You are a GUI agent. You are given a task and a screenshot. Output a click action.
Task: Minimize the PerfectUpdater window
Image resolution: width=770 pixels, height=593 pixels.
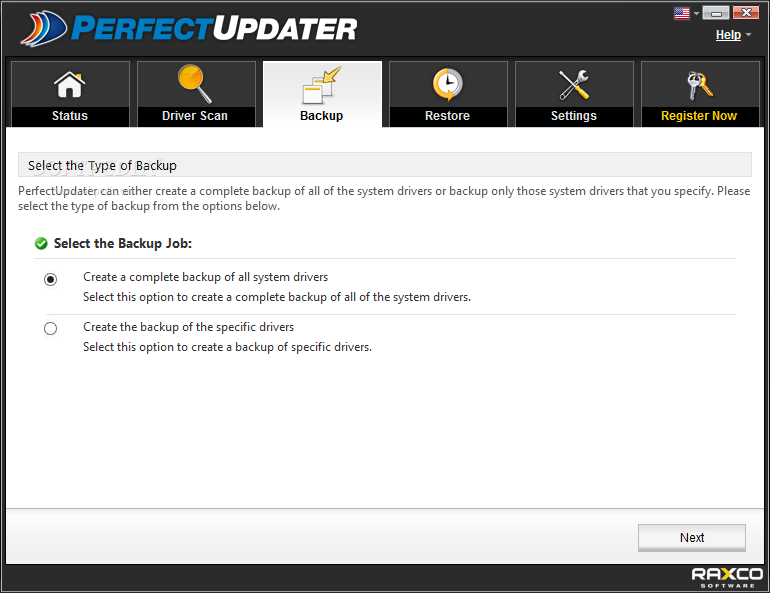click(x=716, y=13)
